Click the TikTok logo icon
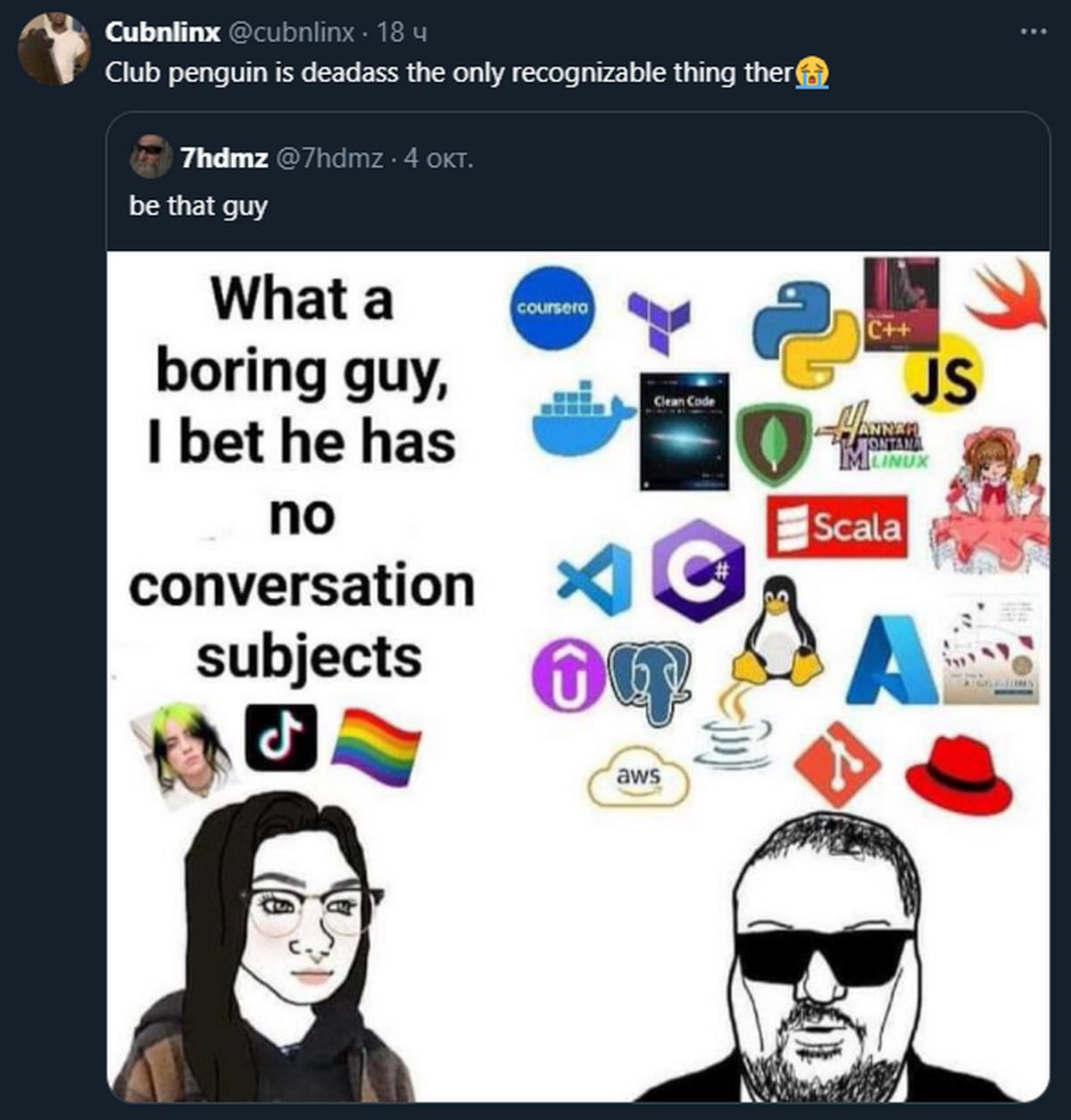 click(280, 737)
